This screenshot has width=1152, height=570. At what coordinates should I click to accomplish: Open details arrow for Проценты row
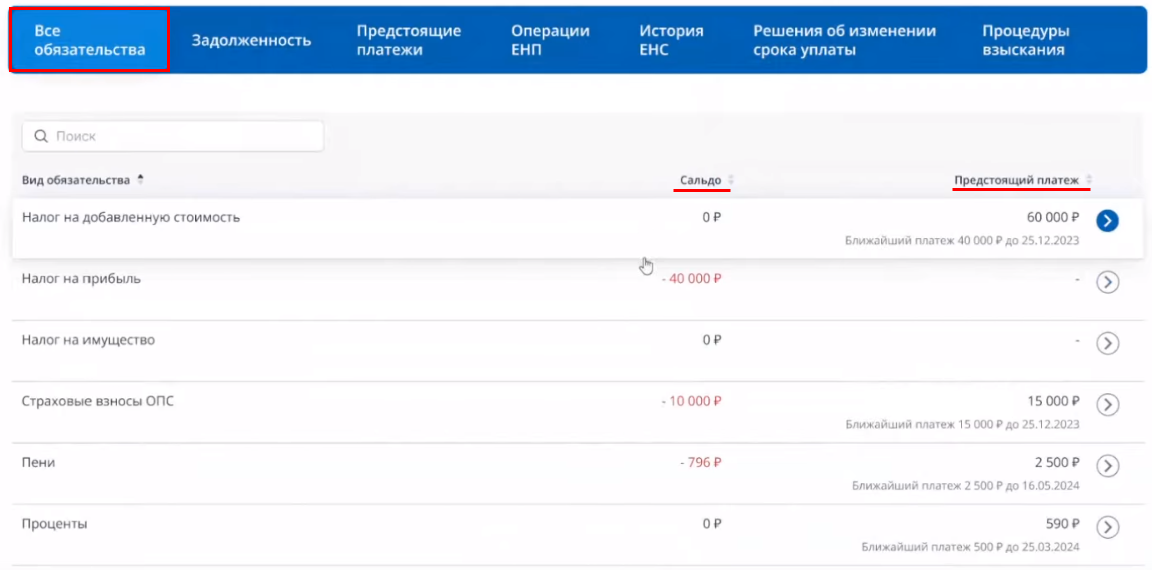[1107, 526]
